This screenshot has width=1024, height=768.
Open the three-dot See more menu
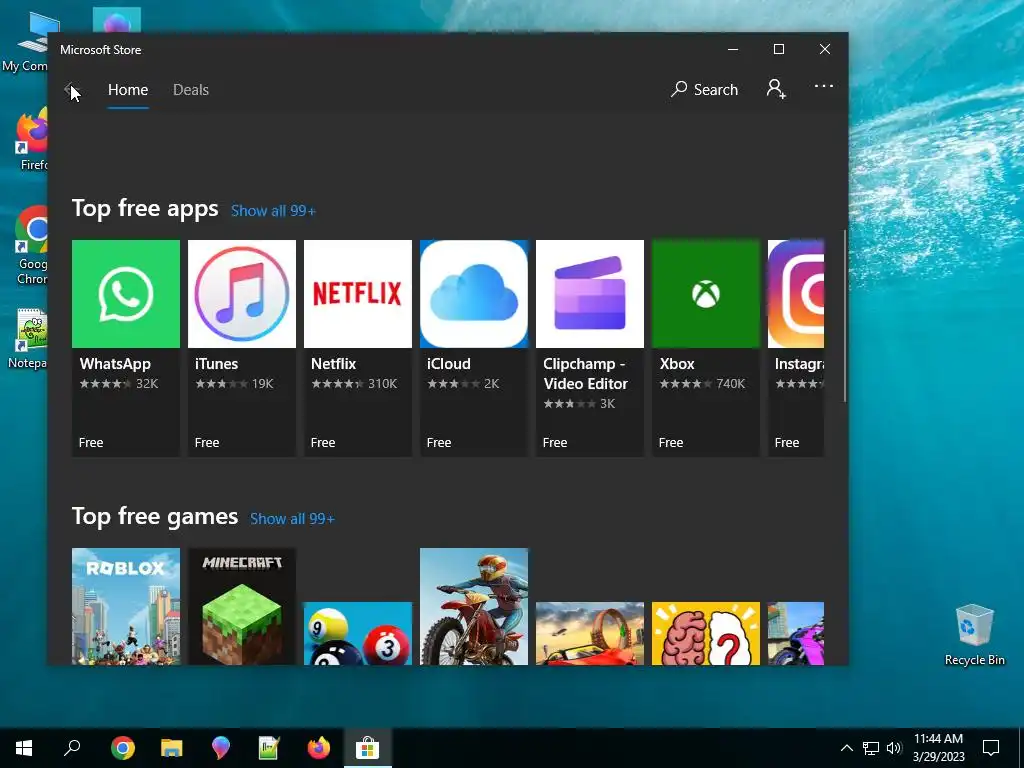point(824,86)
